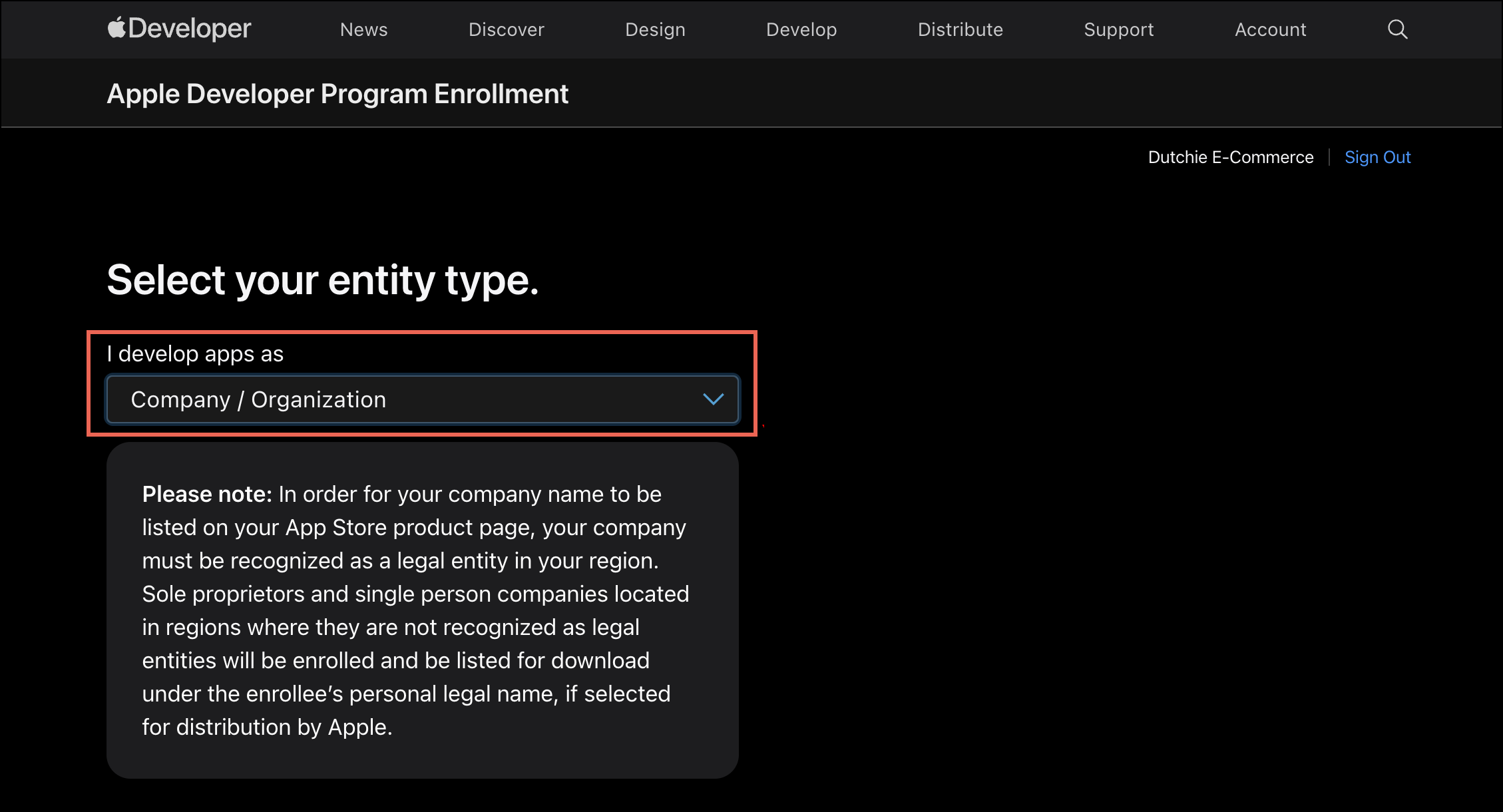Click the Apple Developer logo

point(179,29)
